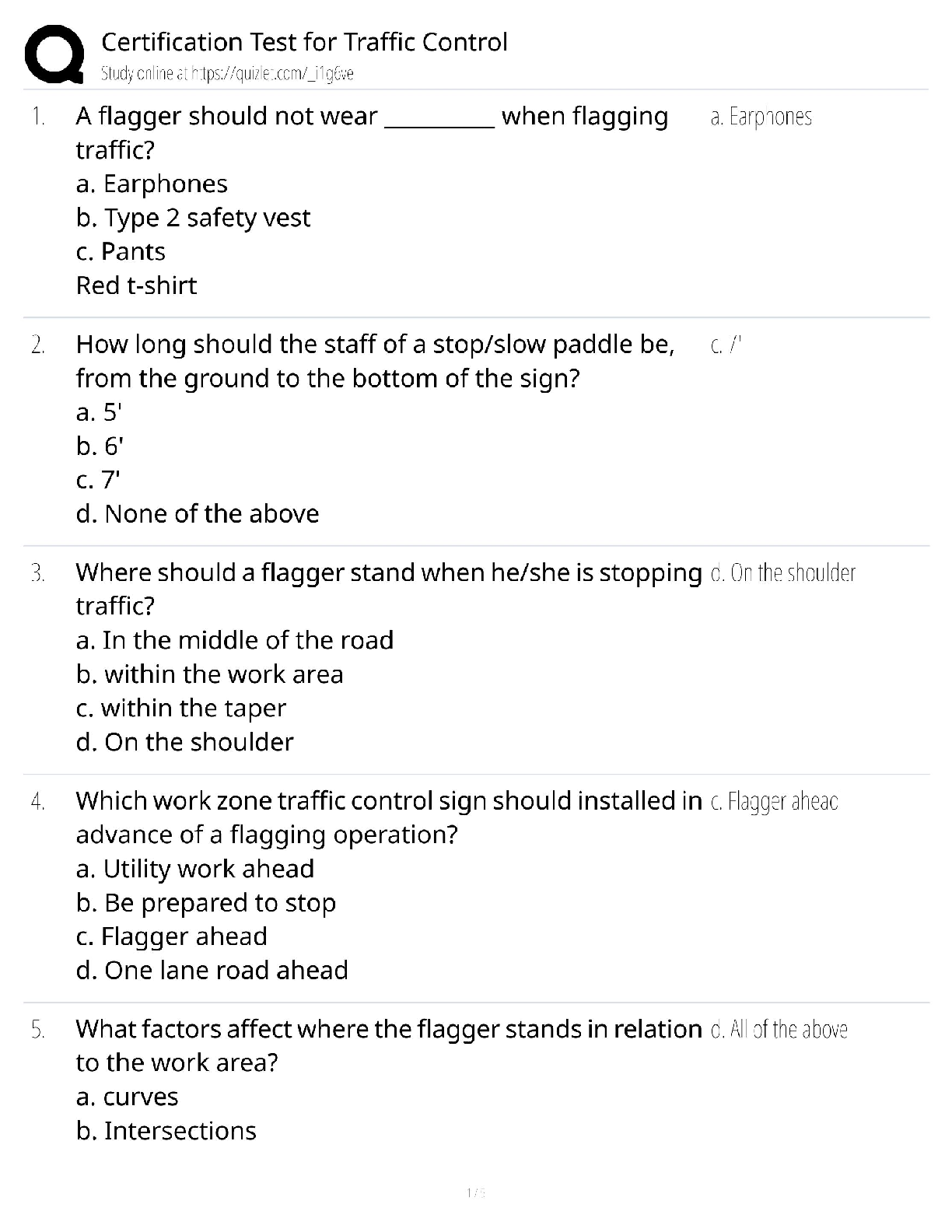
Task: Choose a. Utility work ahead option
Action: (195, 869)
